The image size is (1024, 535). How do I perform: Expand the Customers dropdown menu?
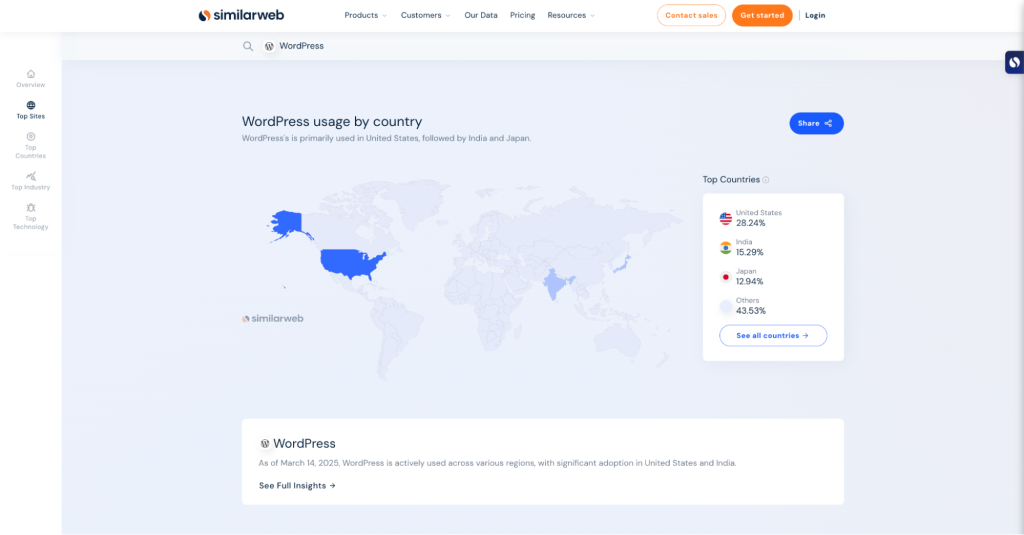pyautogui.click(x=425, y=15)
